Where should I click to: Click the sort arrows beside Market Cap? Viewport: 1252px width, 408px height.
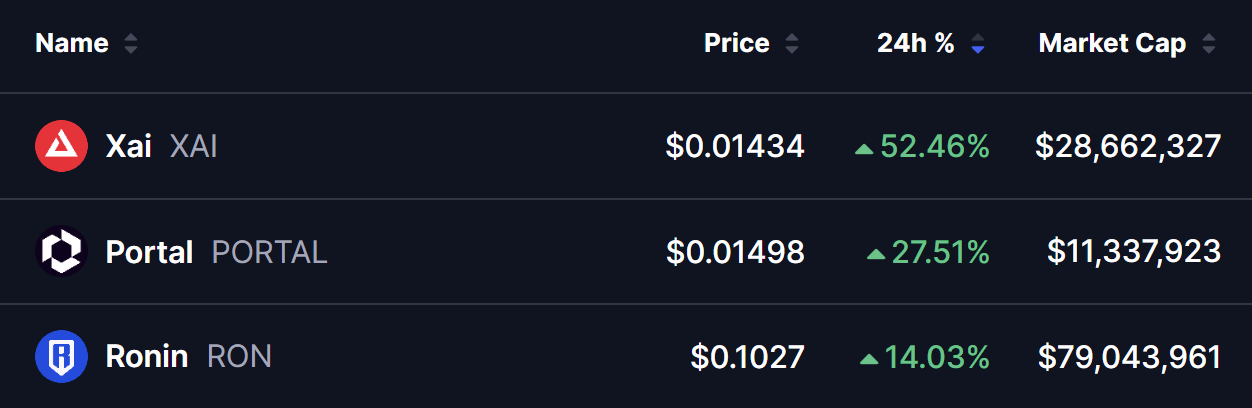[x=1208, y=44]
